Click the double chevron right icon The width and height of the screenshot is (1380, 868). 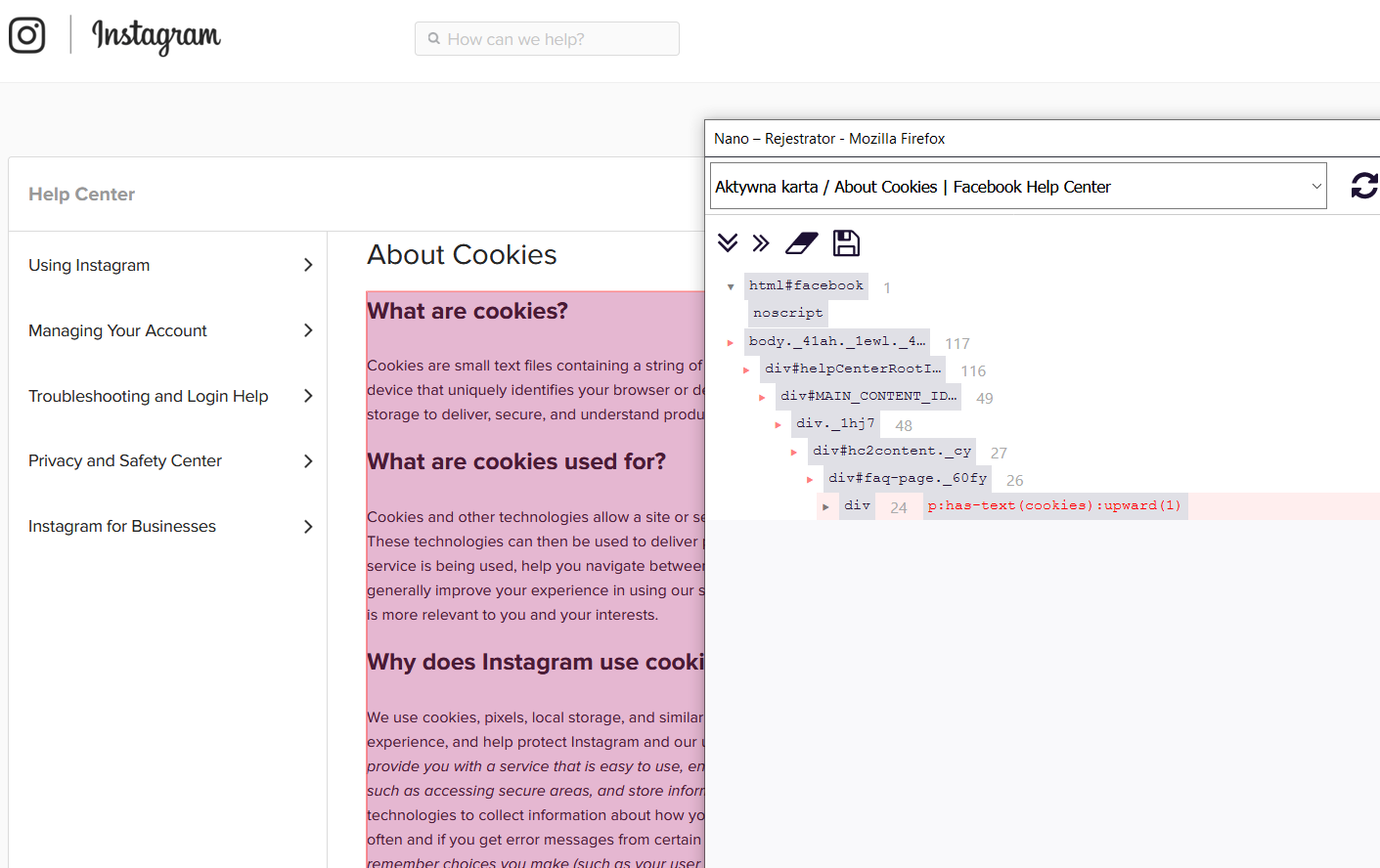(761, 242)
